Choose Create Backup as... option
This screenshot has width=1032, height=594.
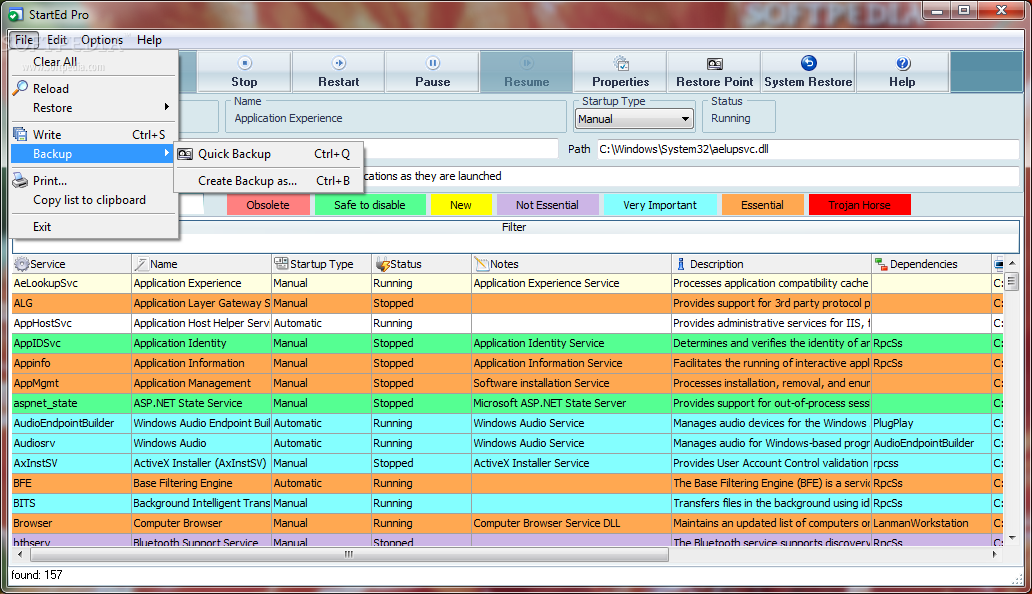(x=269, y=180)
